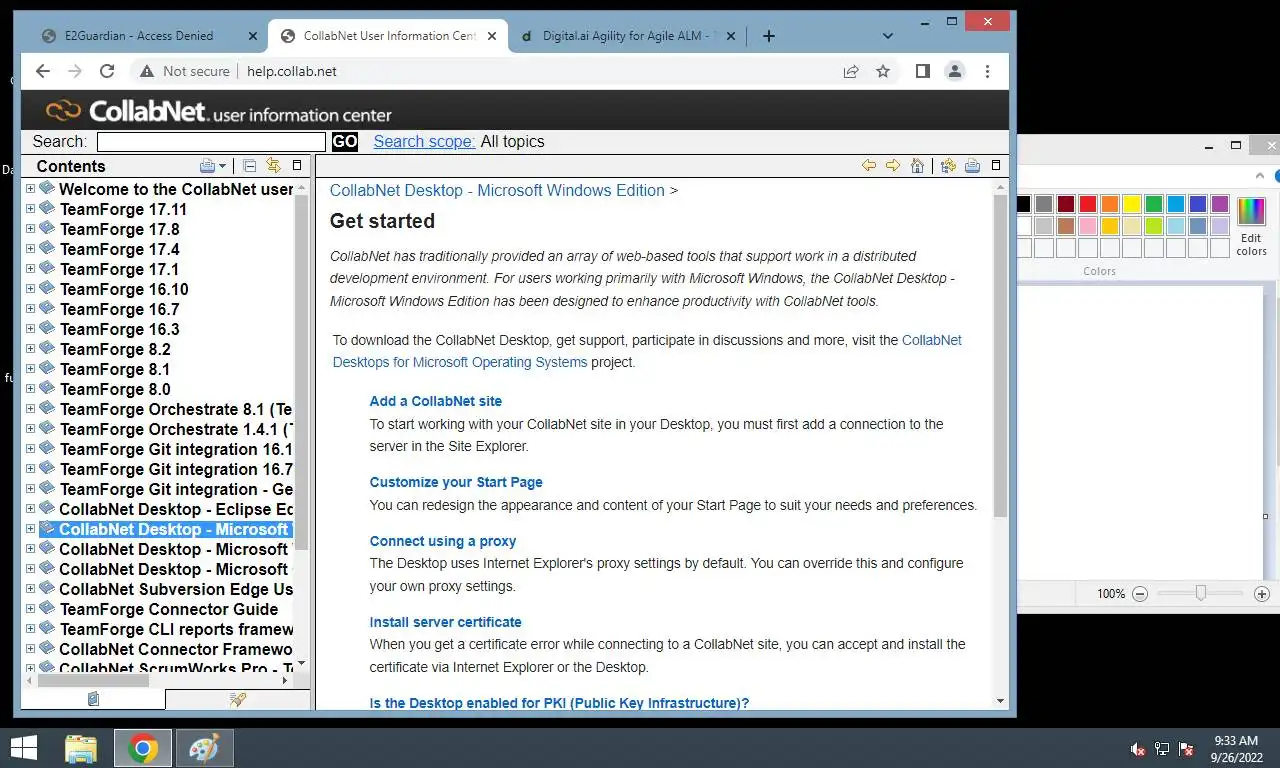Open the Chrome three-dot menu
This screenshot has width=1280, height=768.
point(987,71)
